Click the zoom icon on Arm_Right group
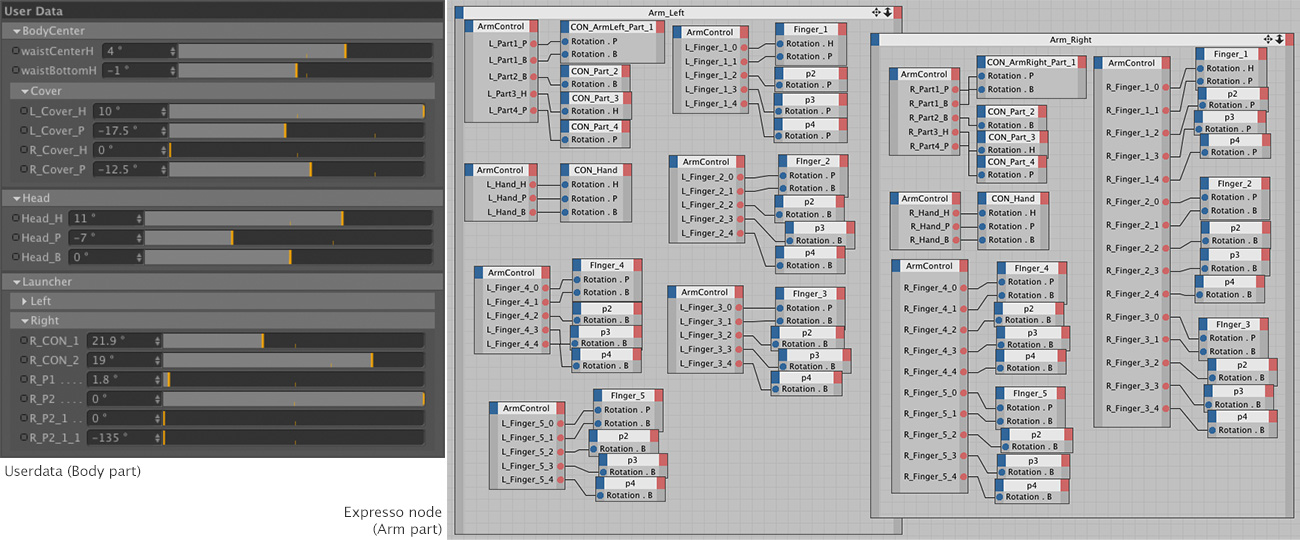1300x540 pixels. pos(1279,39)
